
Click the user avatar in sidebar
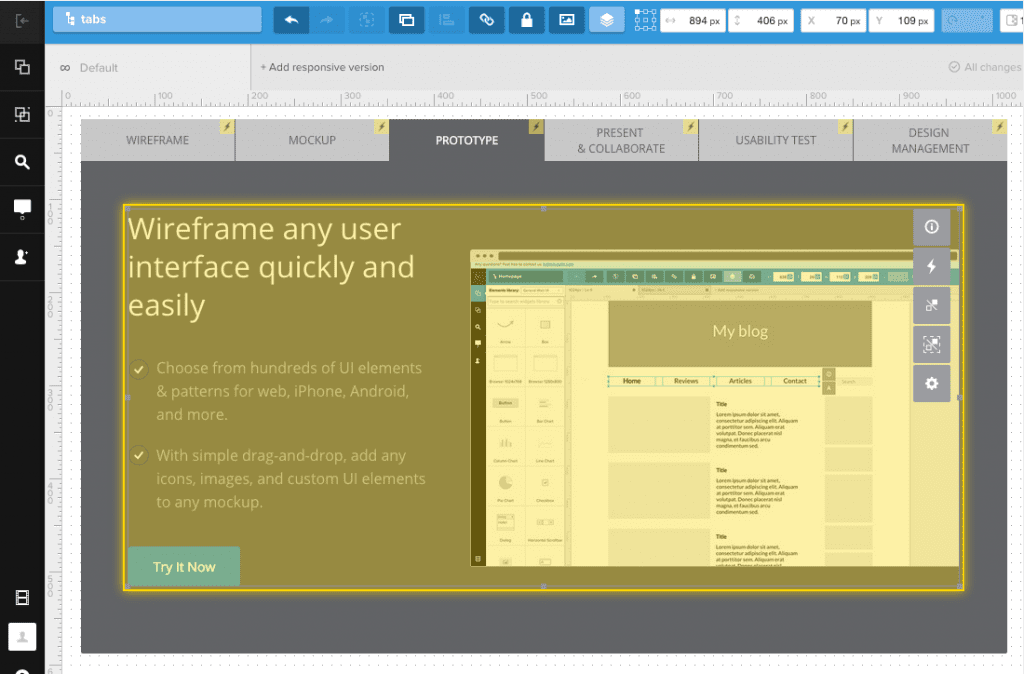(22, 637)
